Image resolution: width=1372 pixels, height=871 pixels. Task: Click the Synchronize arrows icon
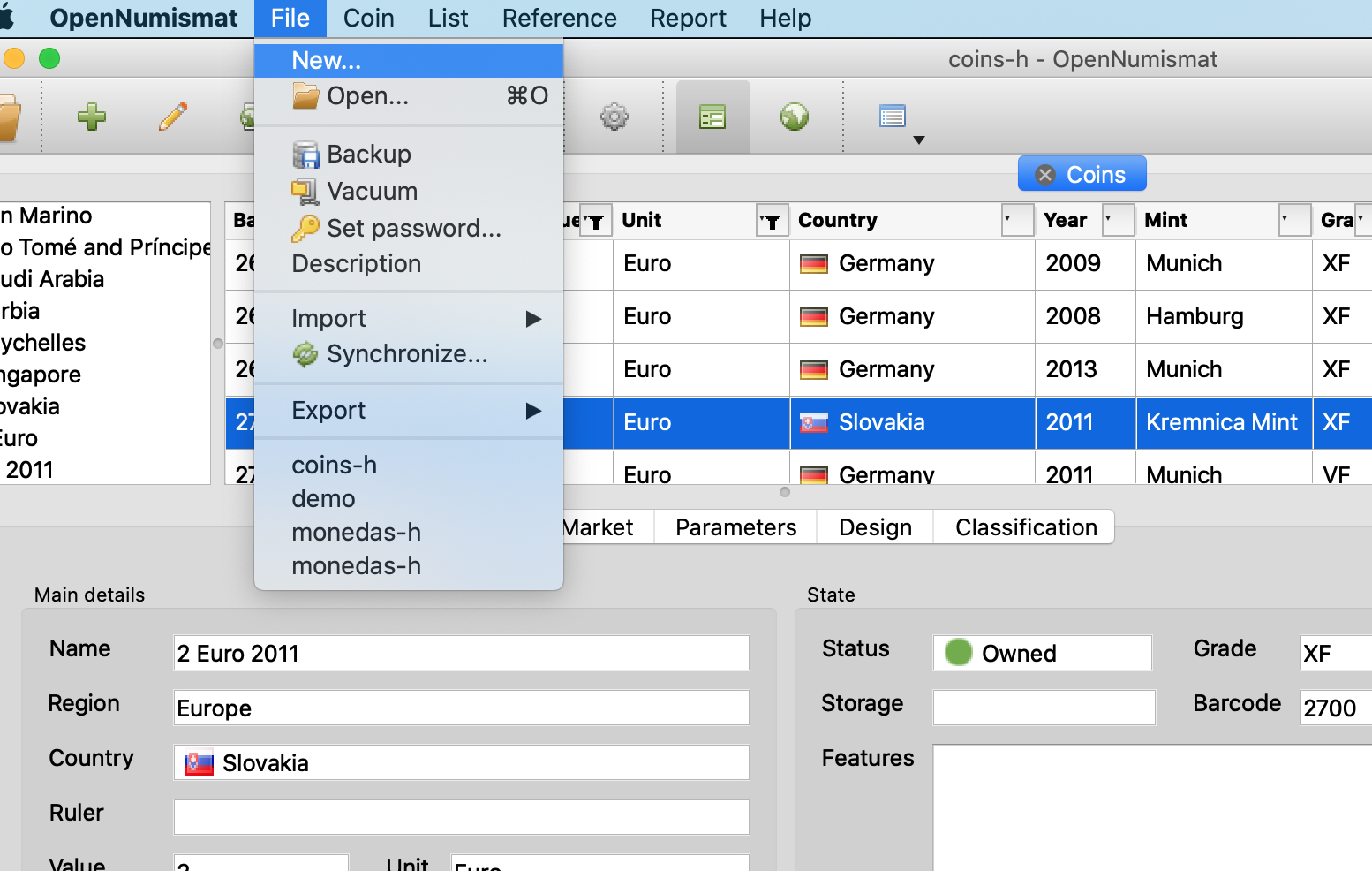305,354
